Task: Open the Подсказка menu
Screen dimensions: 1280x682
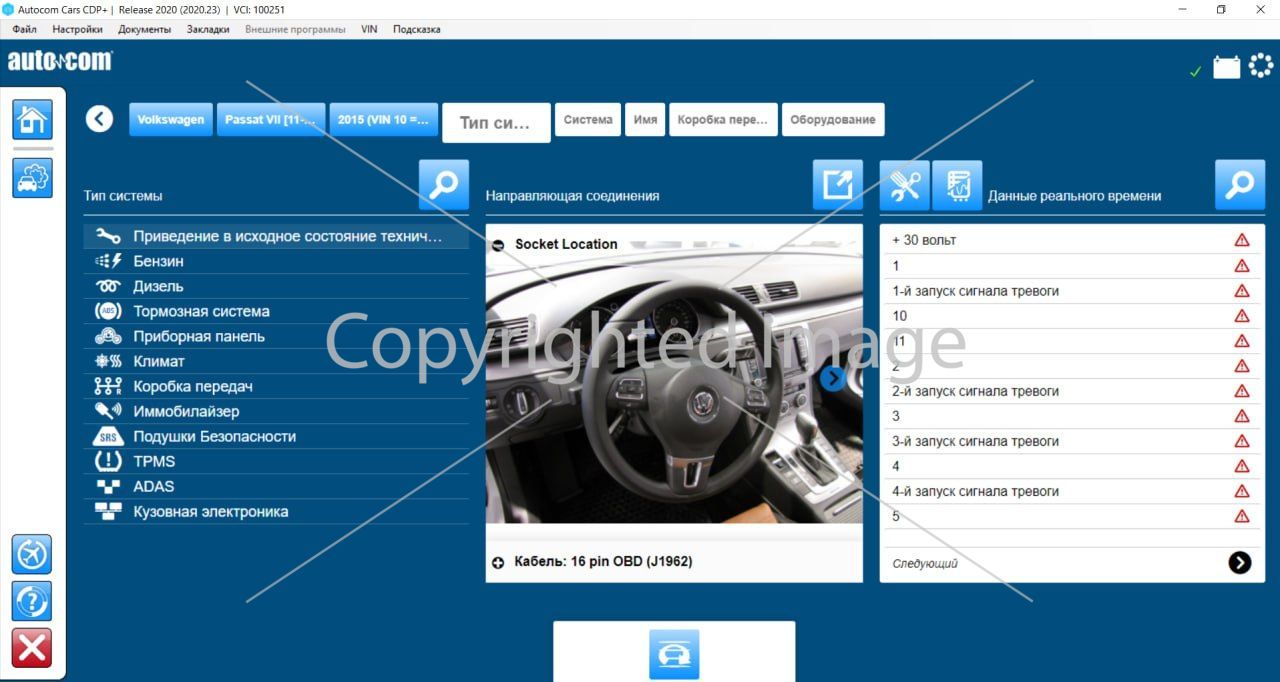Action: point(417,29)
